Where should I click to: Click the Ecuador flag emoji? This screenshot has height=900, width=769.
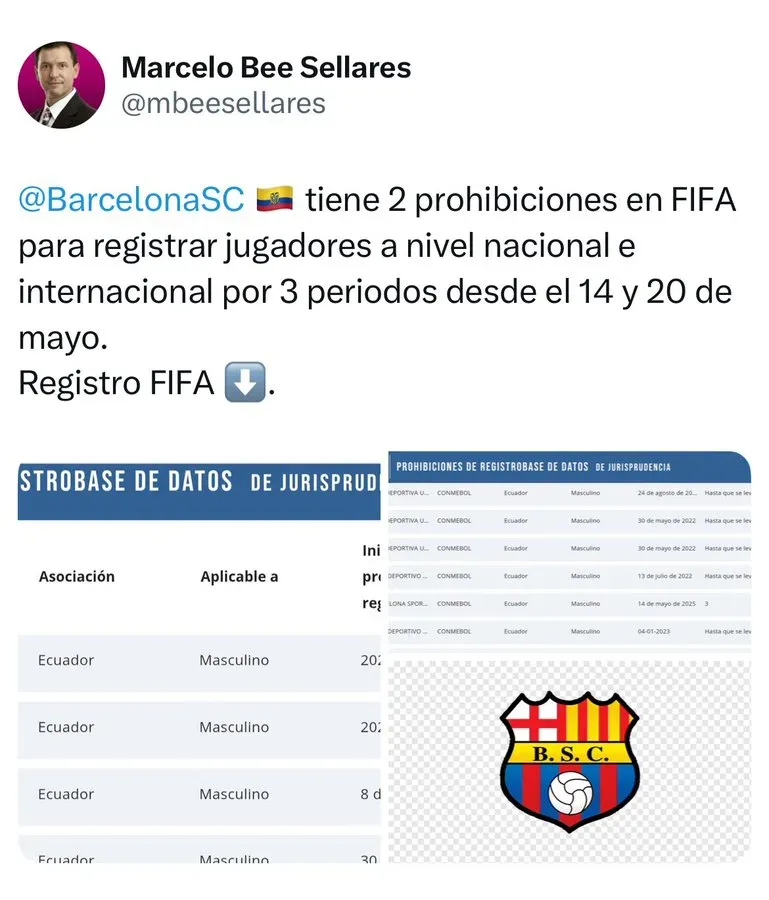pyautogui.click(x=274, y=199)
